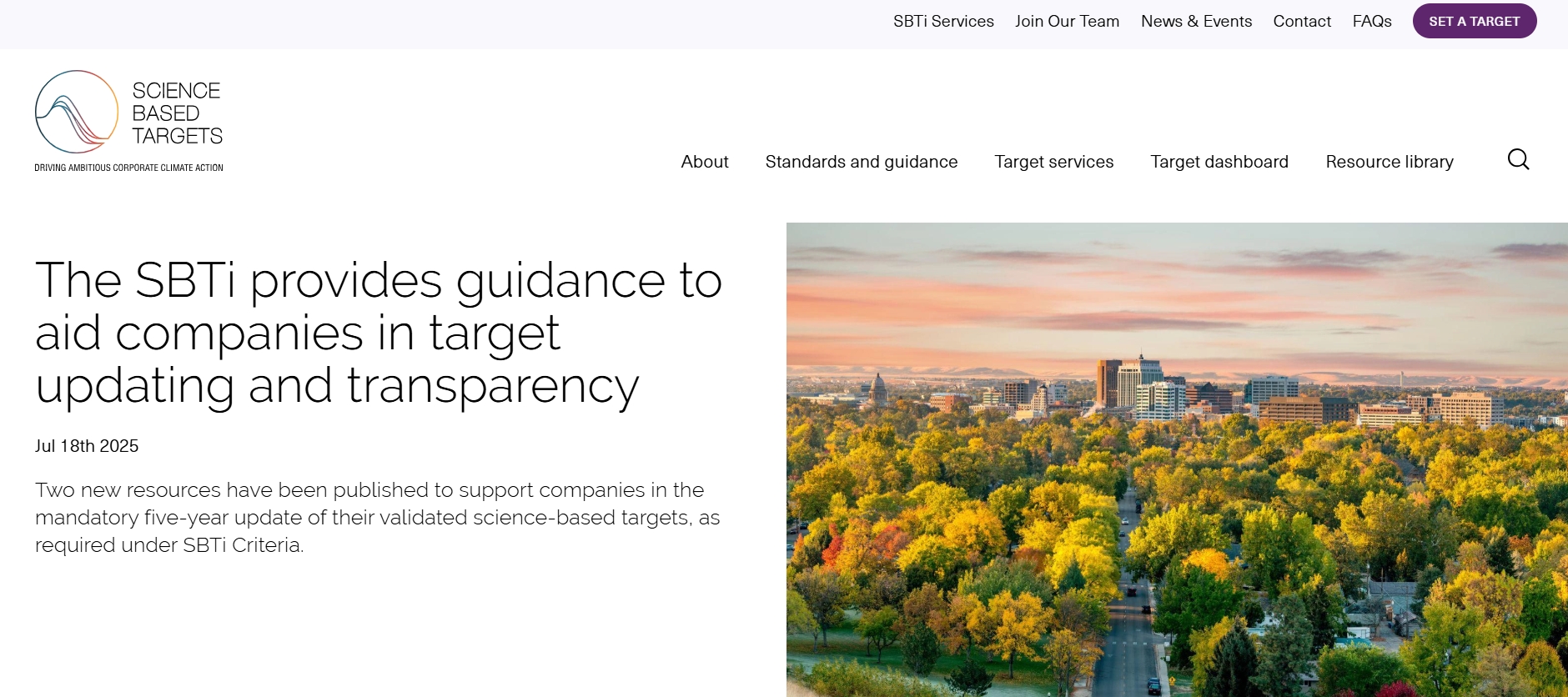1568x697 pixels.
Task: Open the About menu
Action: pos(704,162)
